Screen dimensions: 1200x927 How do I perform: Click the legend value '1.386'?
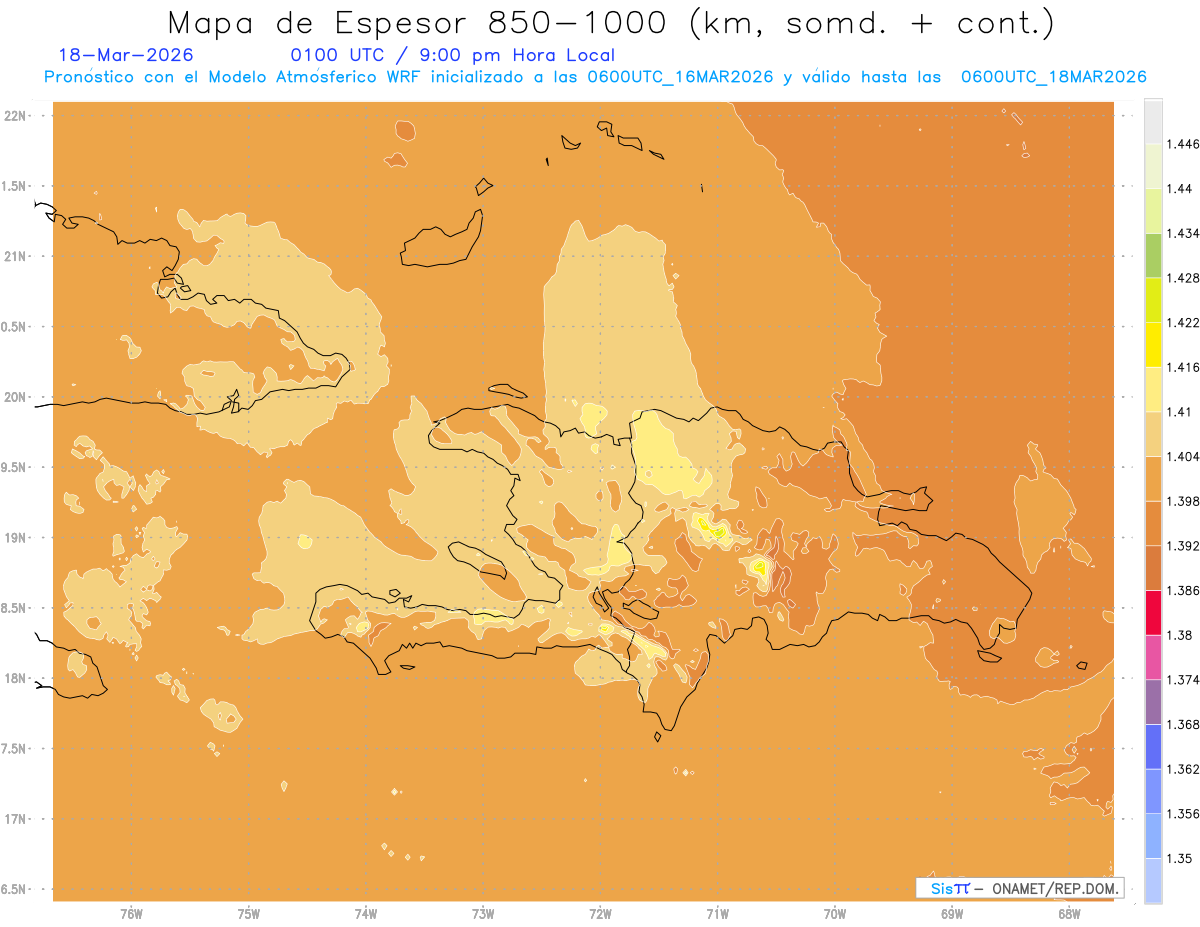point(1184,590)
